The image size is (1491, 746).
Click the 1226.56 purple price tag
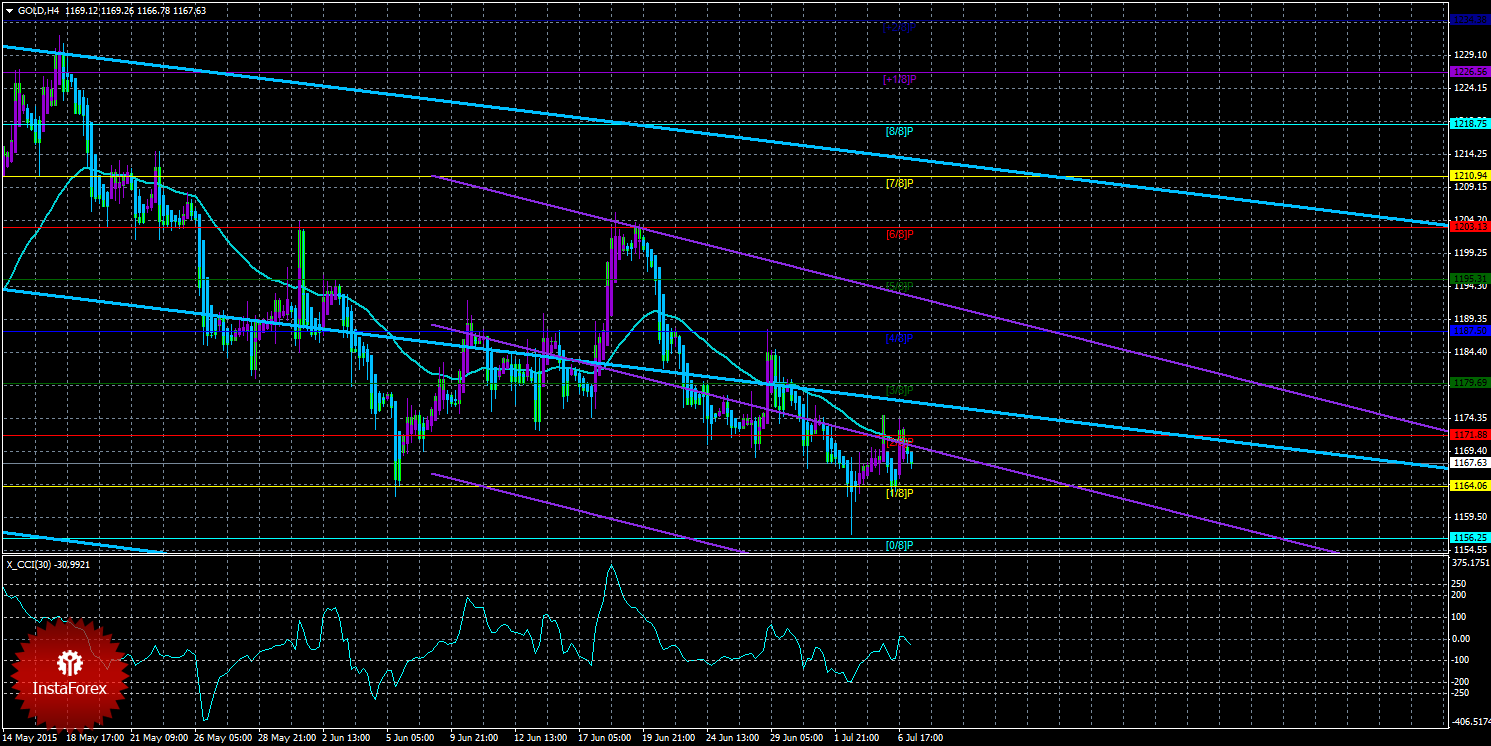point(1469,72)
